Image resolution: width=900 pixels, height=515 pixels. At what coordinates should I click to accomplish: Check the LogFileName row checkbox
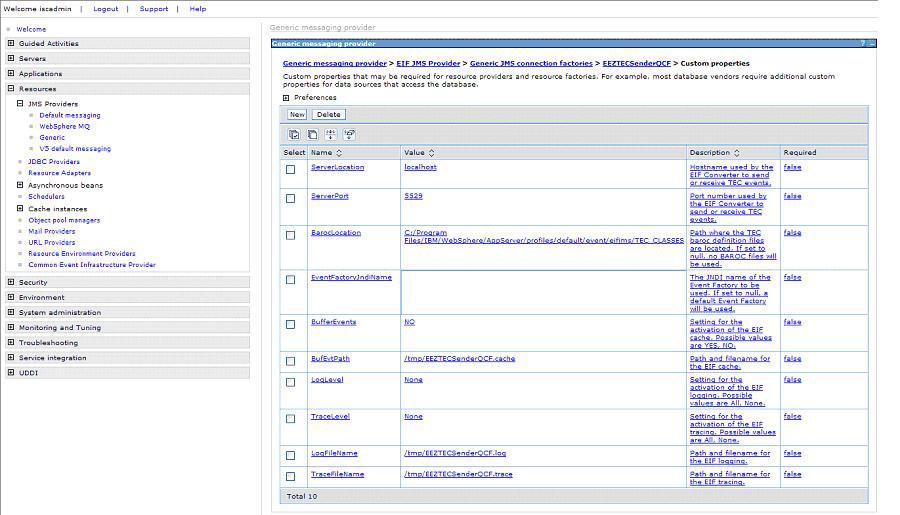(290, 455)
